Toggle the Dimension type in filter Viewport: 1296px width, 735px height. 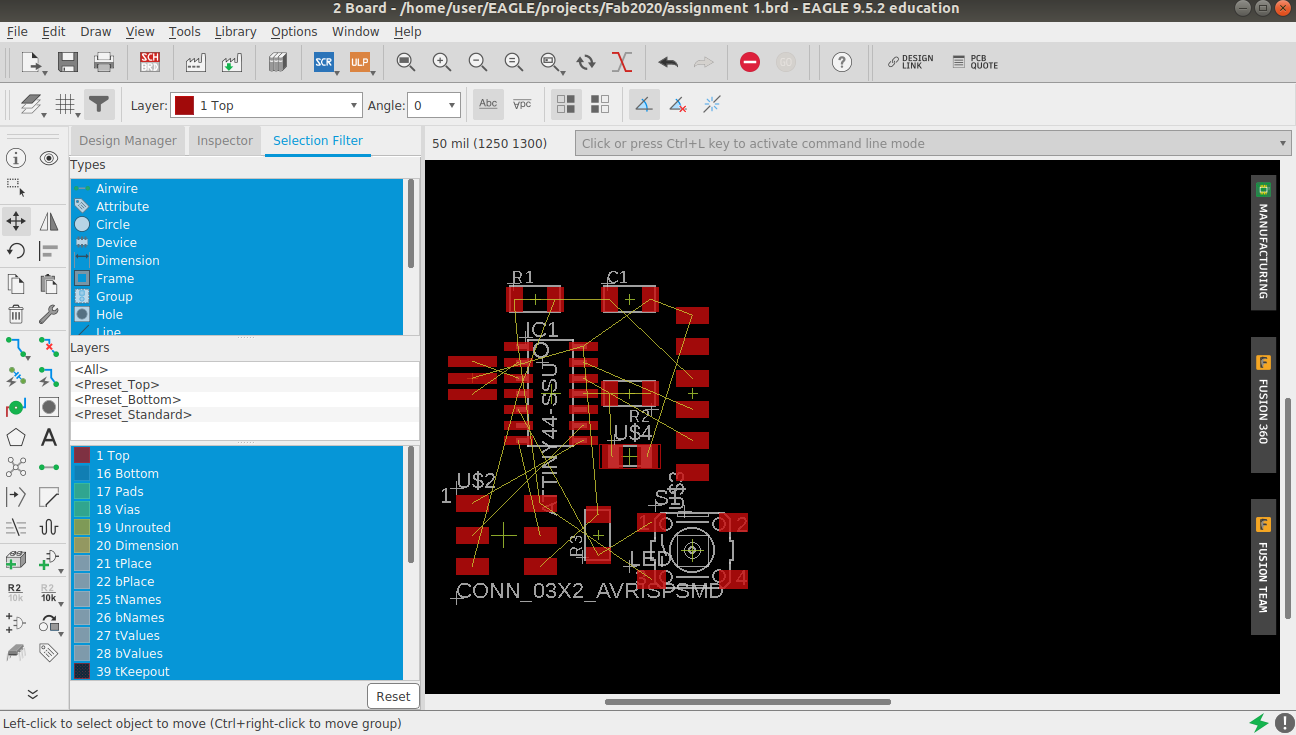coord(236,260)
